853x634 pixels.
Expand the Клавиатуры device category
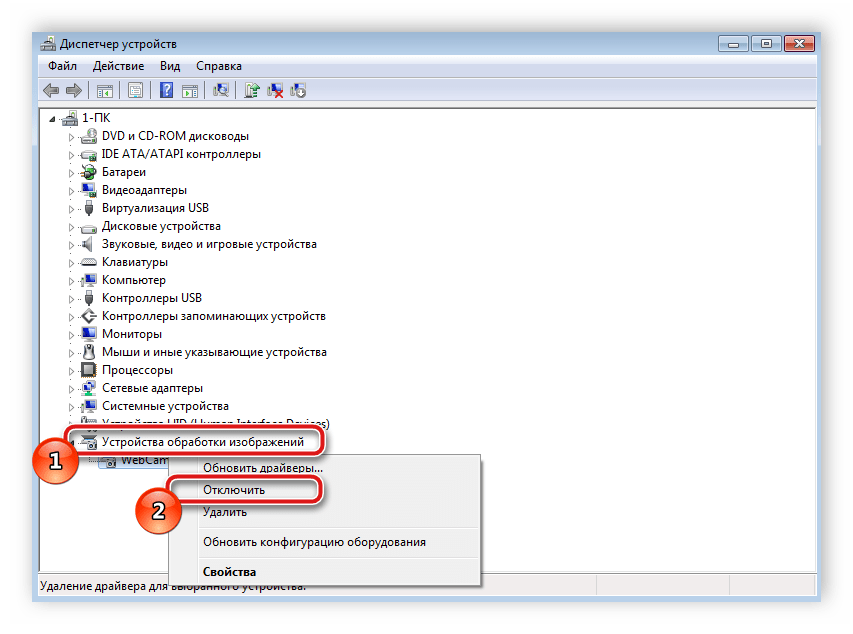(x=72, y=262)
